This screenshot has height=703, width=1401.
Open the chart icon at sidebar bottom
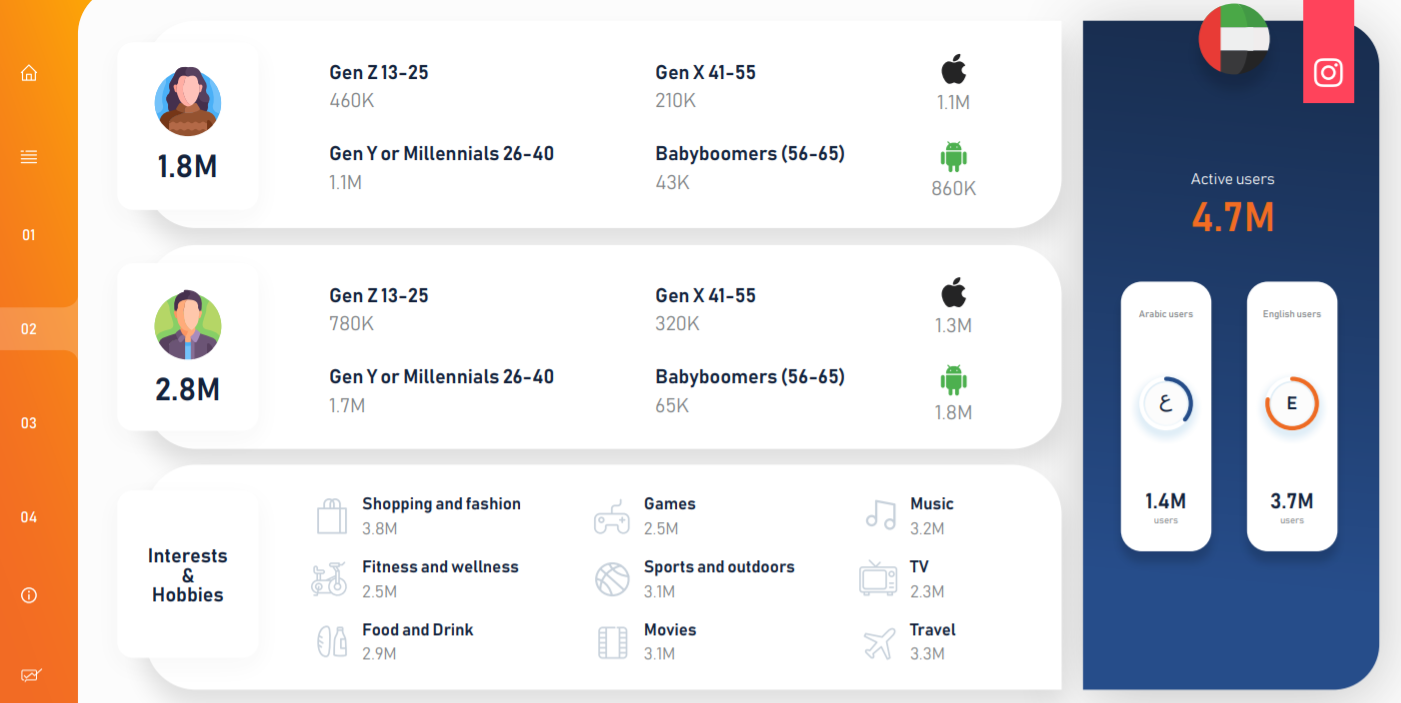coord(30,675)
